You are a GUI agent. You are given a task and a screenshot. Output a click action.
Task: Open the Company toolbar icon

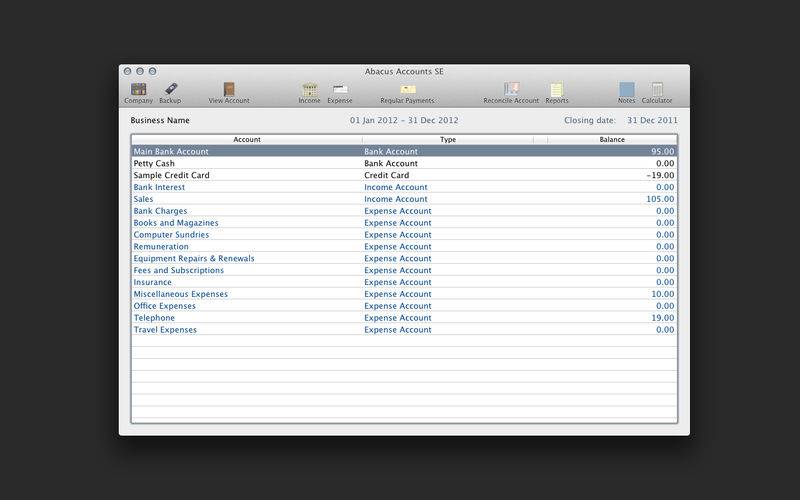click(x=138, y=93)
